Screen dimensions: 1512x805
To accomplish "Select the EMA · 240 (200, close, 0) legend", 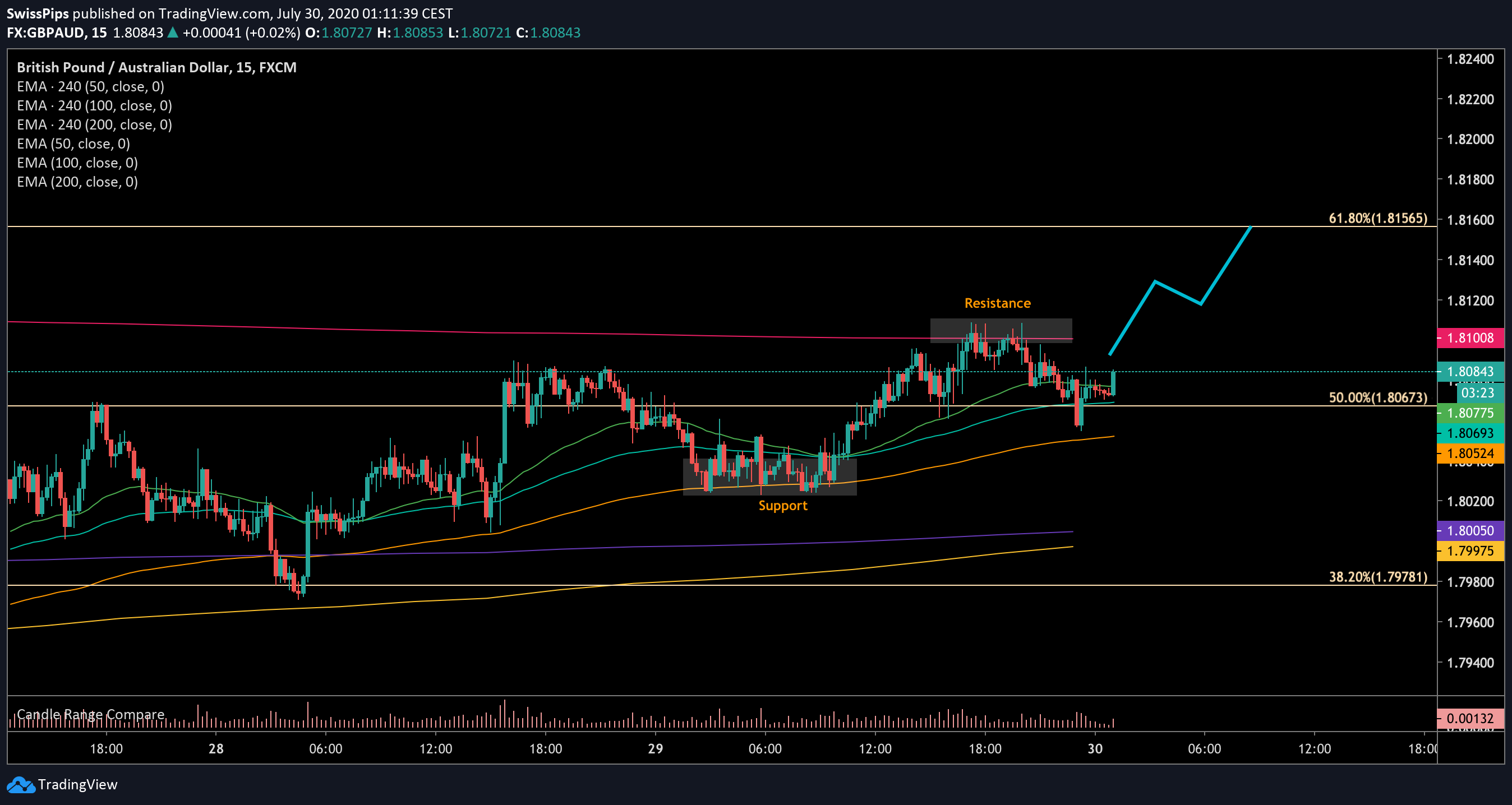I will pyautogui.click(x=94, y=125).
